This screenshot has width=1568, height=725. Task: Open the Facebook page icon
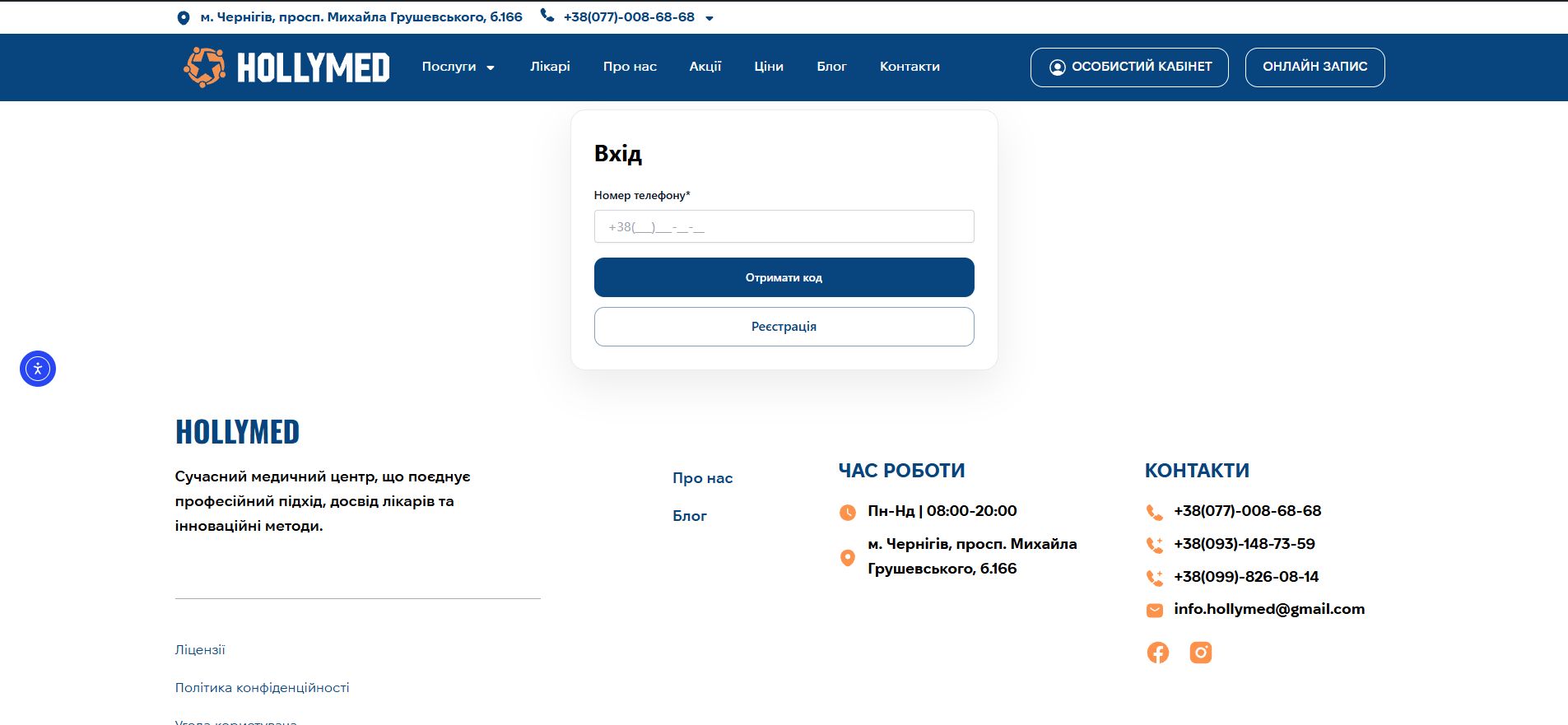point(1157,653)
